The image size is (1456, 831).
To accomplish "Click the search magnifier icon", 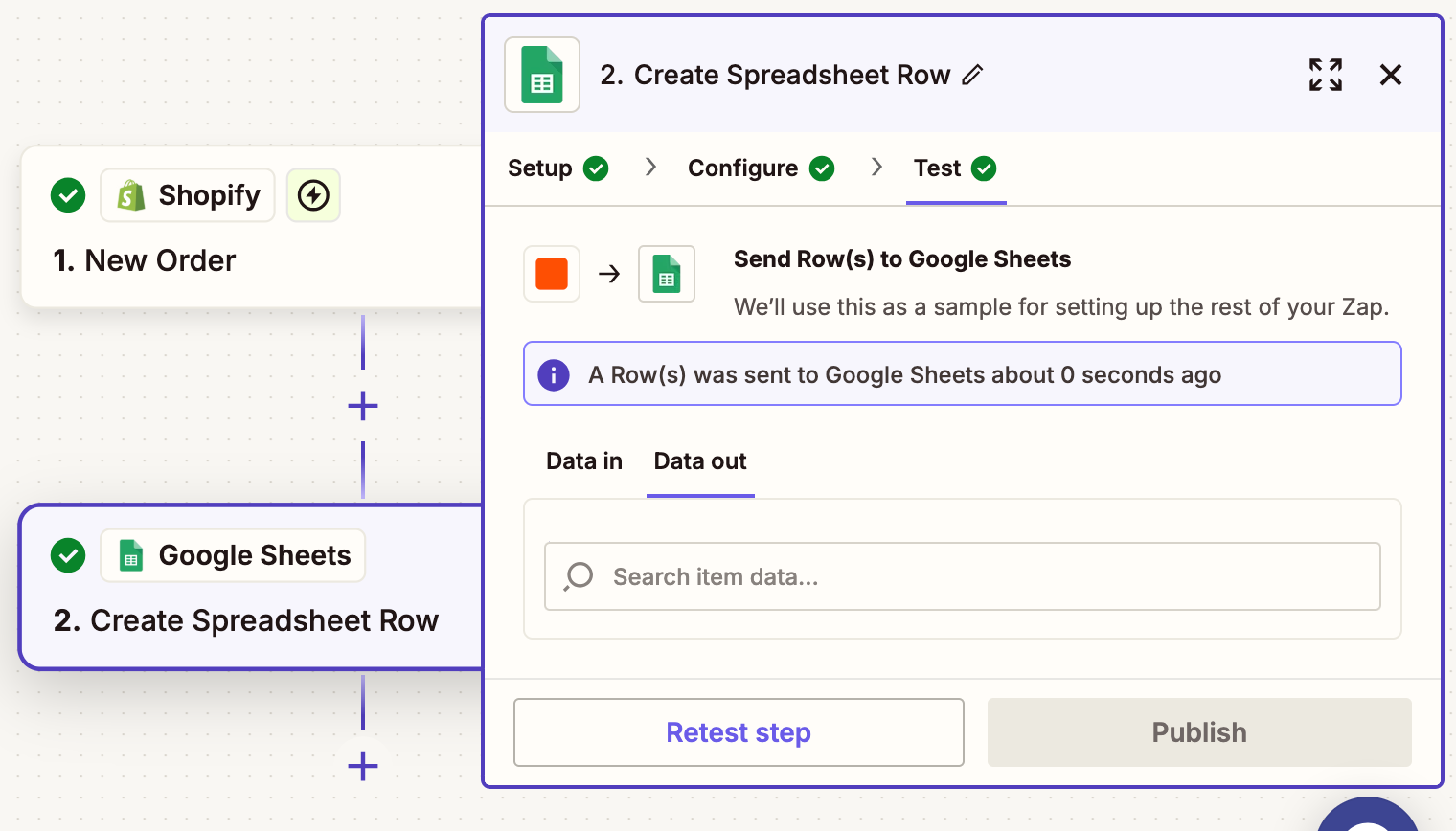I will coord(579,576).
